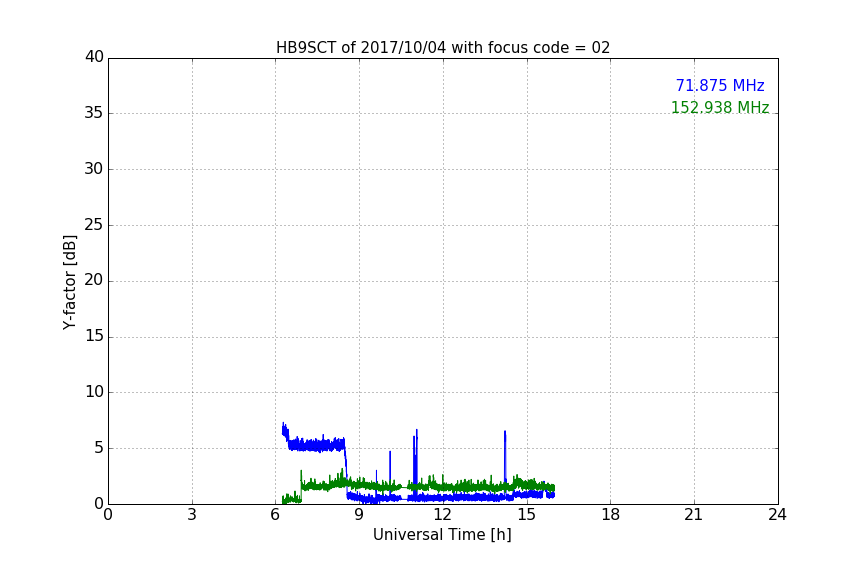Image resolution: width=864 pixels, height=576 pixels.
Task: Click the y-axis tick label 40
Action: [x=94, y=57]
